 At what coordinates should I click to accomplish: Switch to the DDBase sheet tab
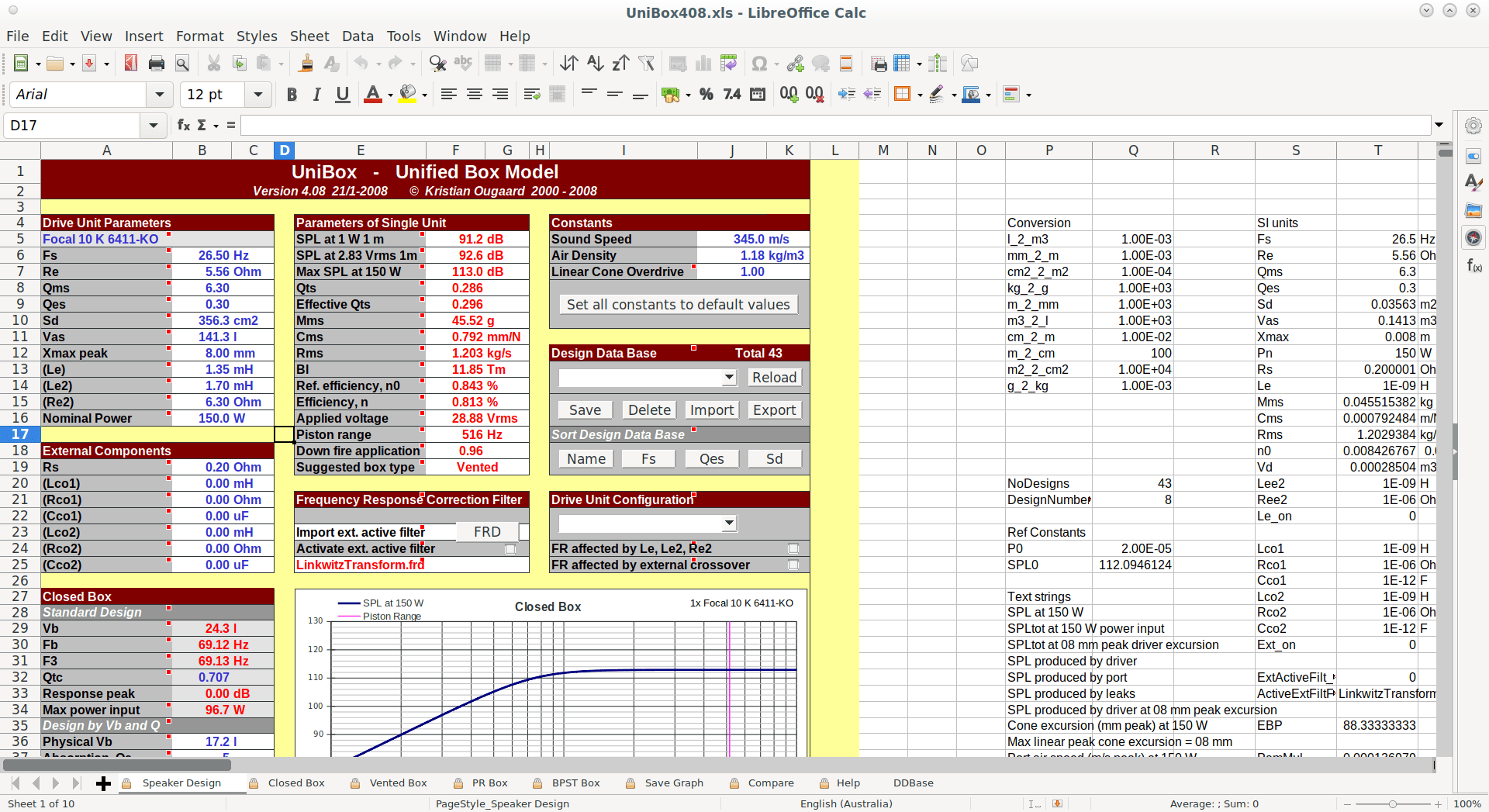[x=913, y=783]
